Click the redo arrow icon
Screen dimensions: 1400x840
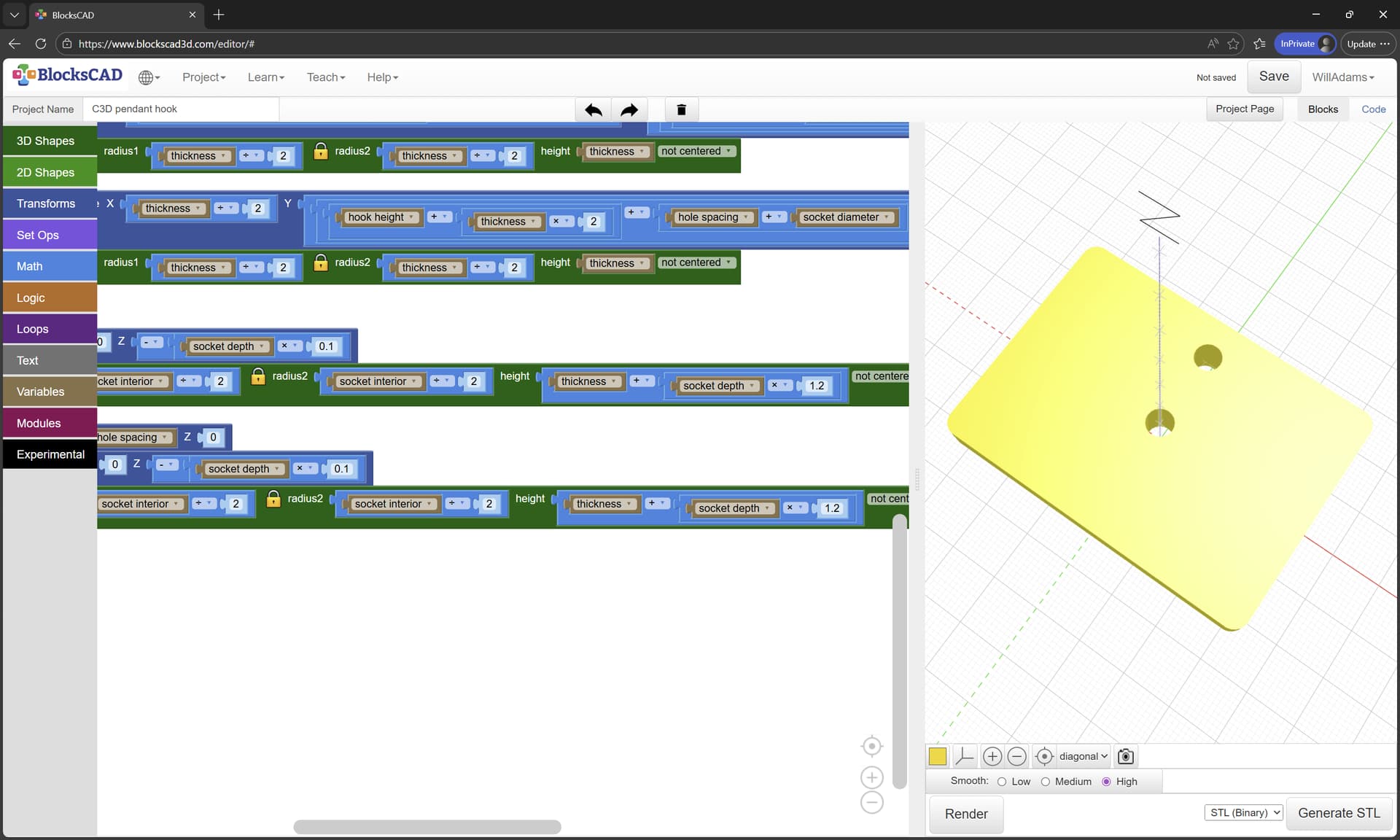(x=629, y=109)
